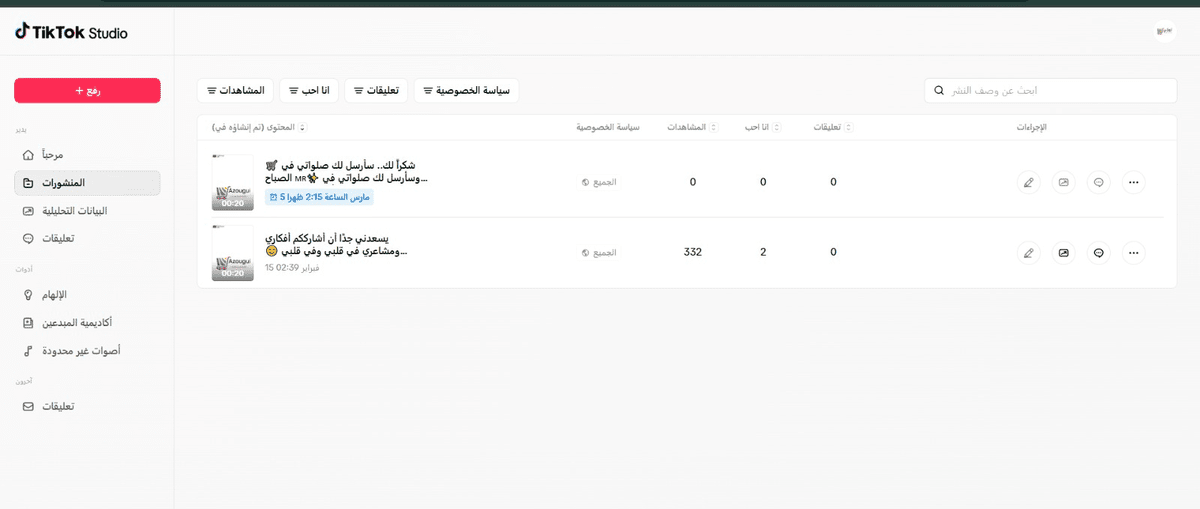Click the post title starting شكراً لك
The height and width of the screenshot is (509, 1200).
[347, 171]
